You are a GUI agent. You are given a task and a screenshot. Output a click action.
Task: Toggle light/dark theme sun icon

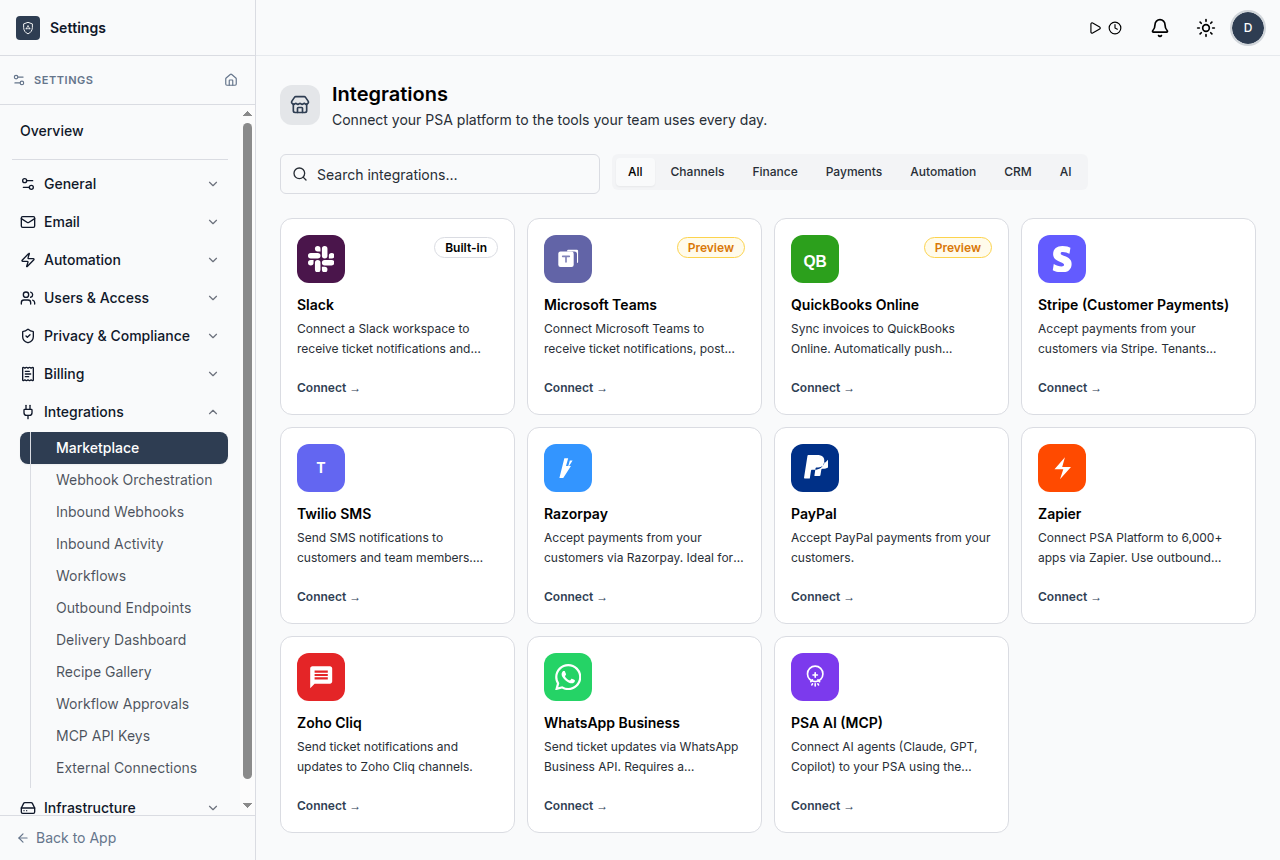coord(1206,28)
